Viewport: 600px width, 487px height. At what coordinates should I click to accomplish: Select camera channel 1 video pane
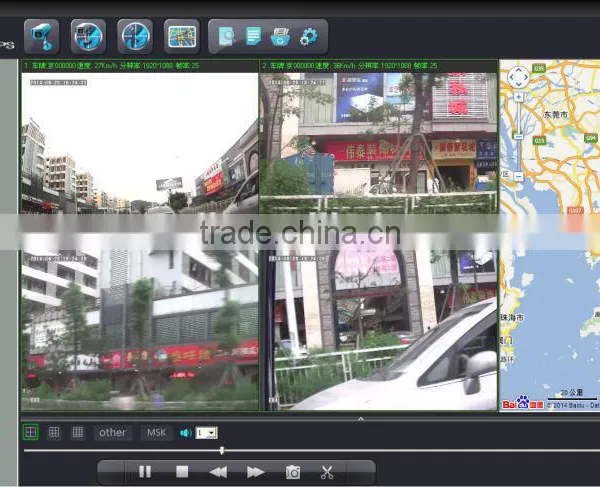tap(140, 143)
